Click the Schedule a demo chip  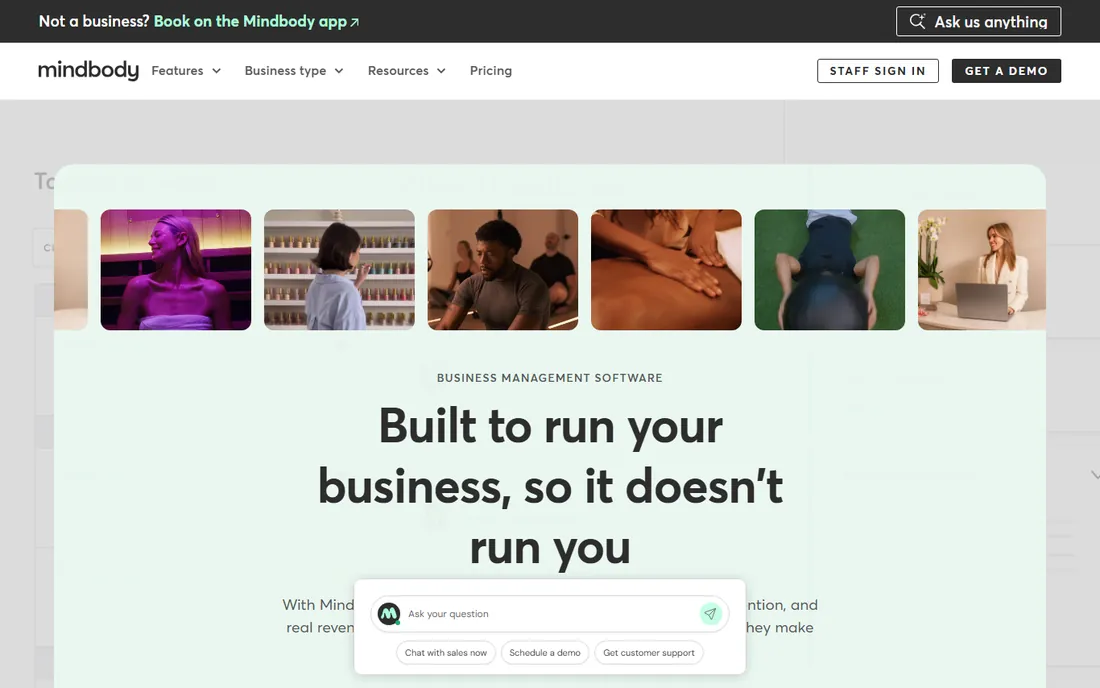pos(545,652)
